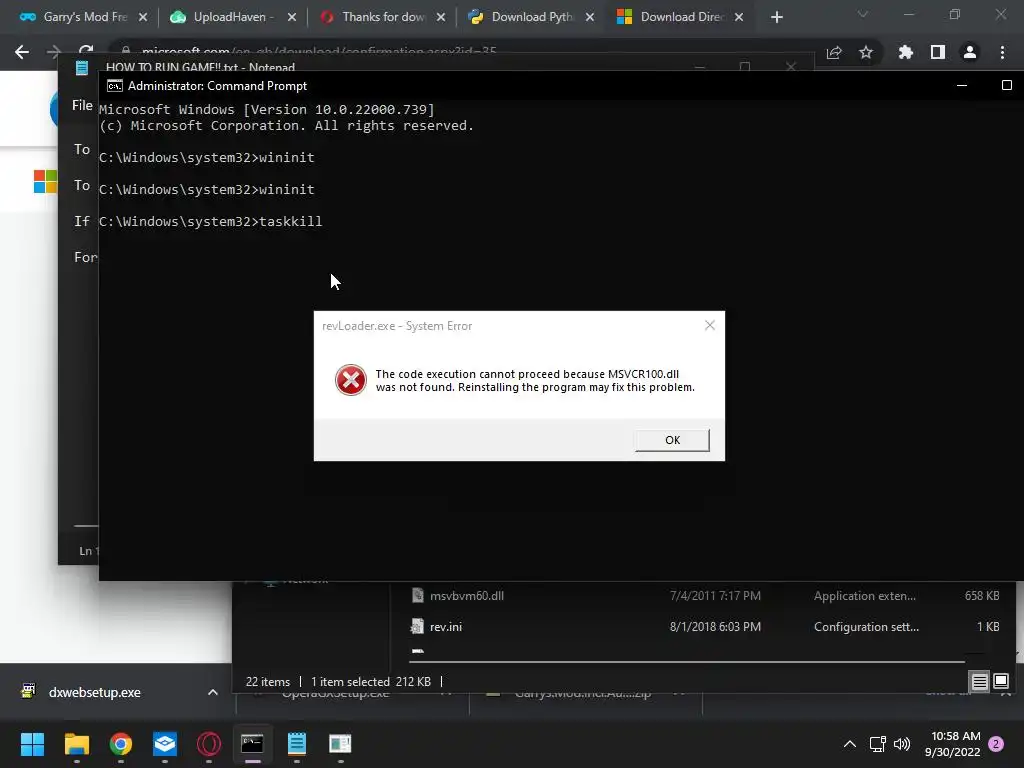Switch to Command Prompt on the taskbar
The image size is (1024, 768).
[x=253, y=744]
